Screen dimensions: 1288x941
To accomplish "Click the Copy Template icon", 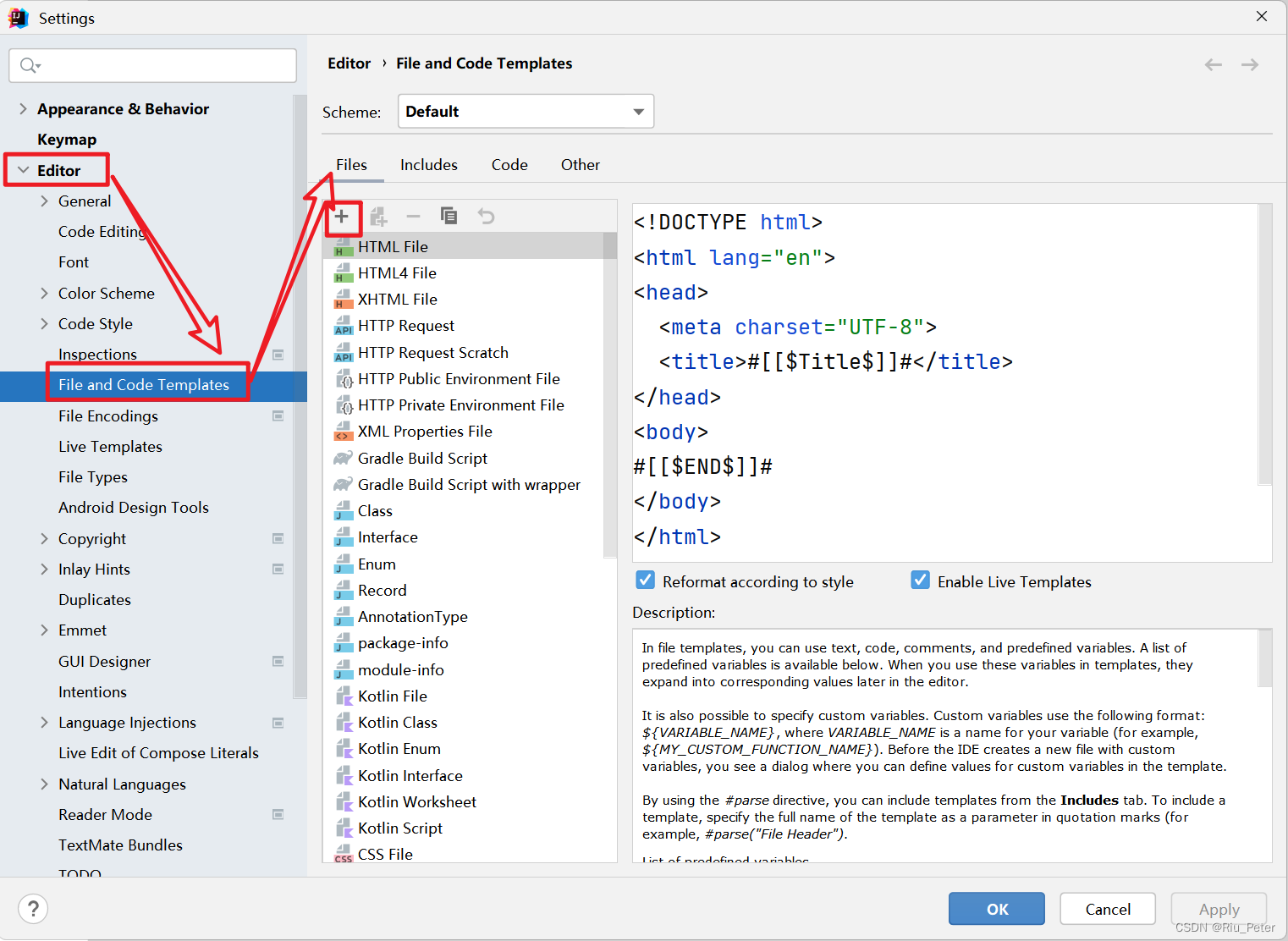I will click(x=449, y=216).
